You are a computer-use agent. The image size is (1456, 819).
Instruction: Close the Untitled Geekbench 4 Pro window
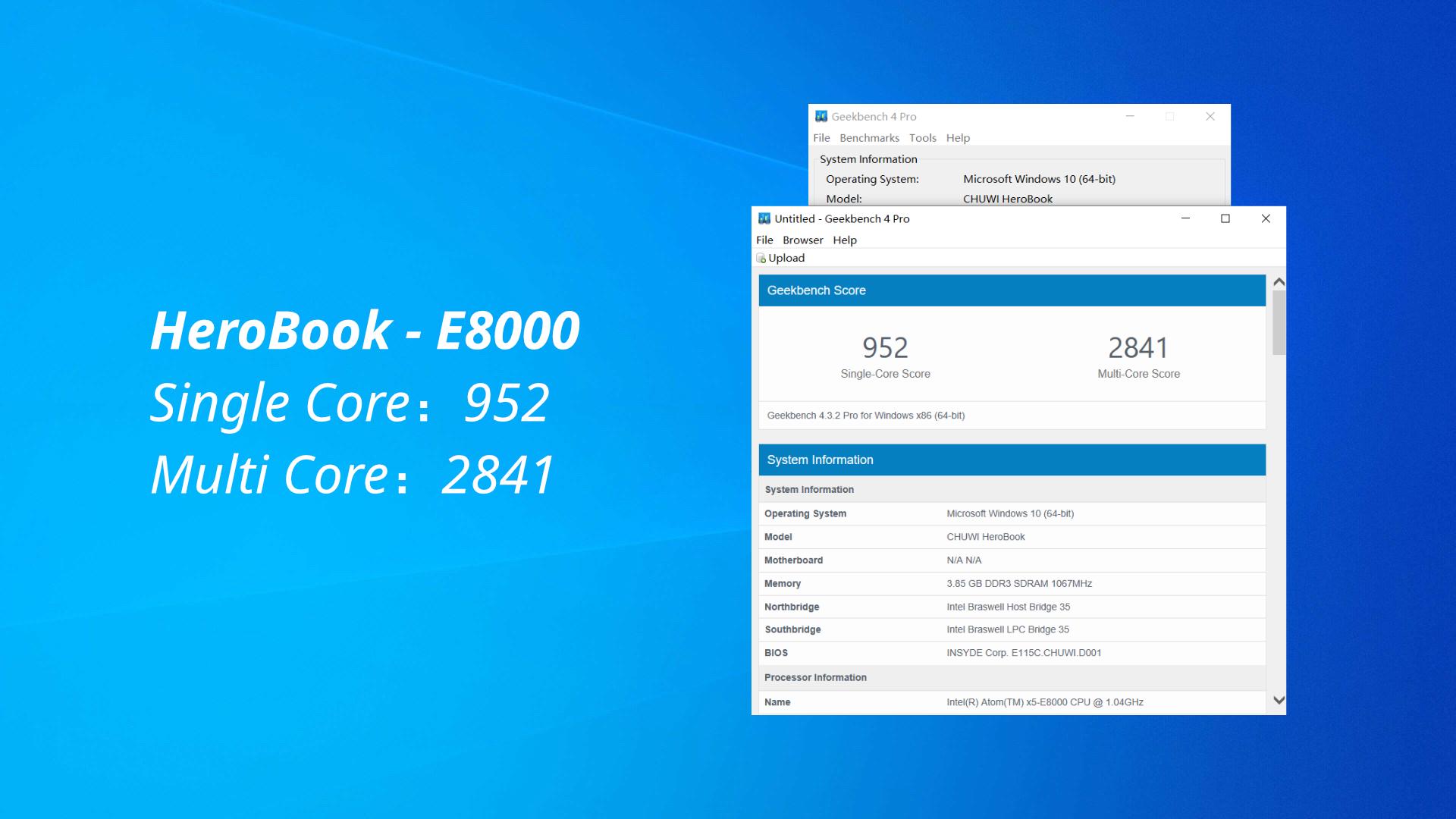tap(1266, 218)
